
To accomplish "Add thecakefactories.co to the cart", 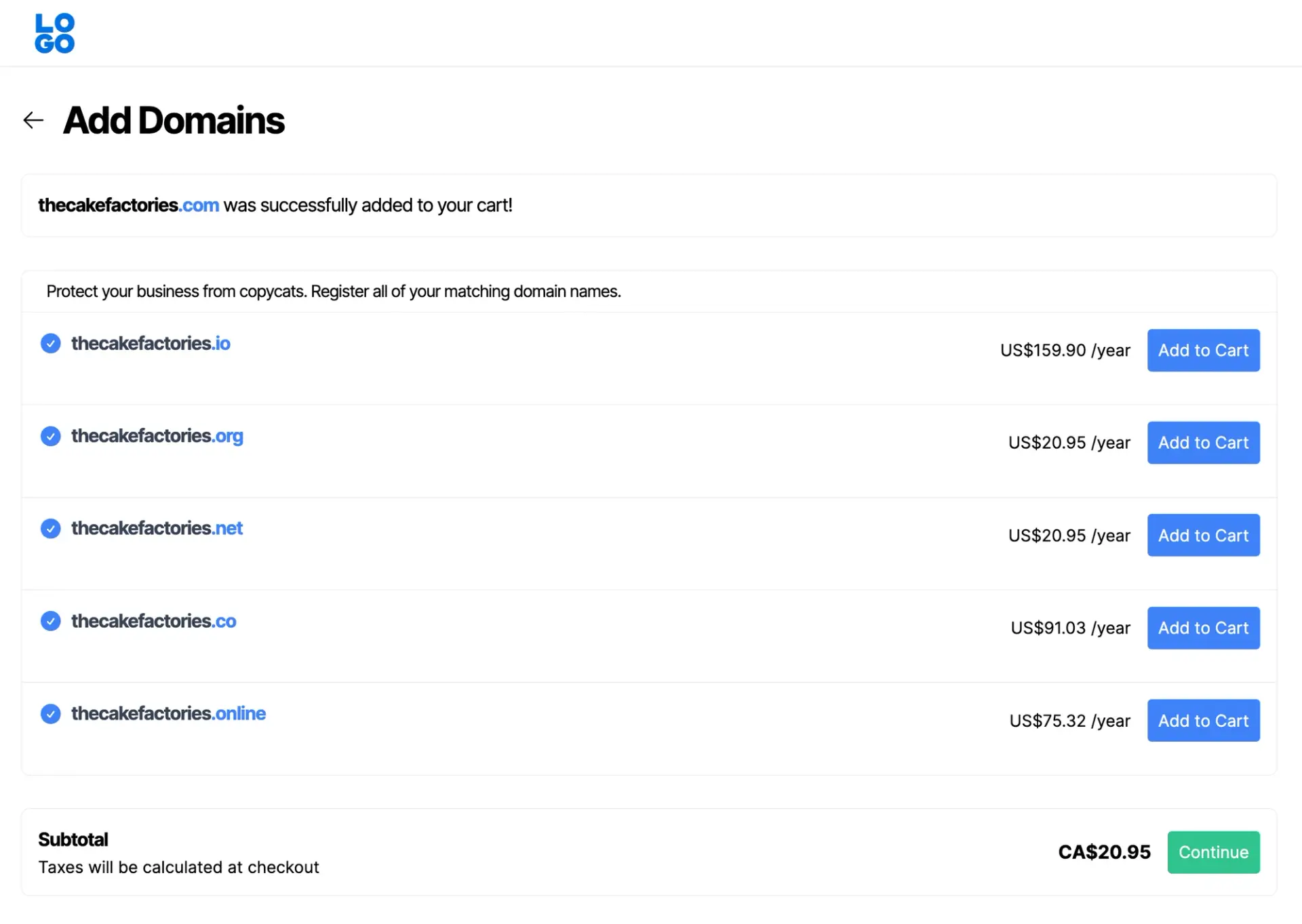I will coord(1203,628).
